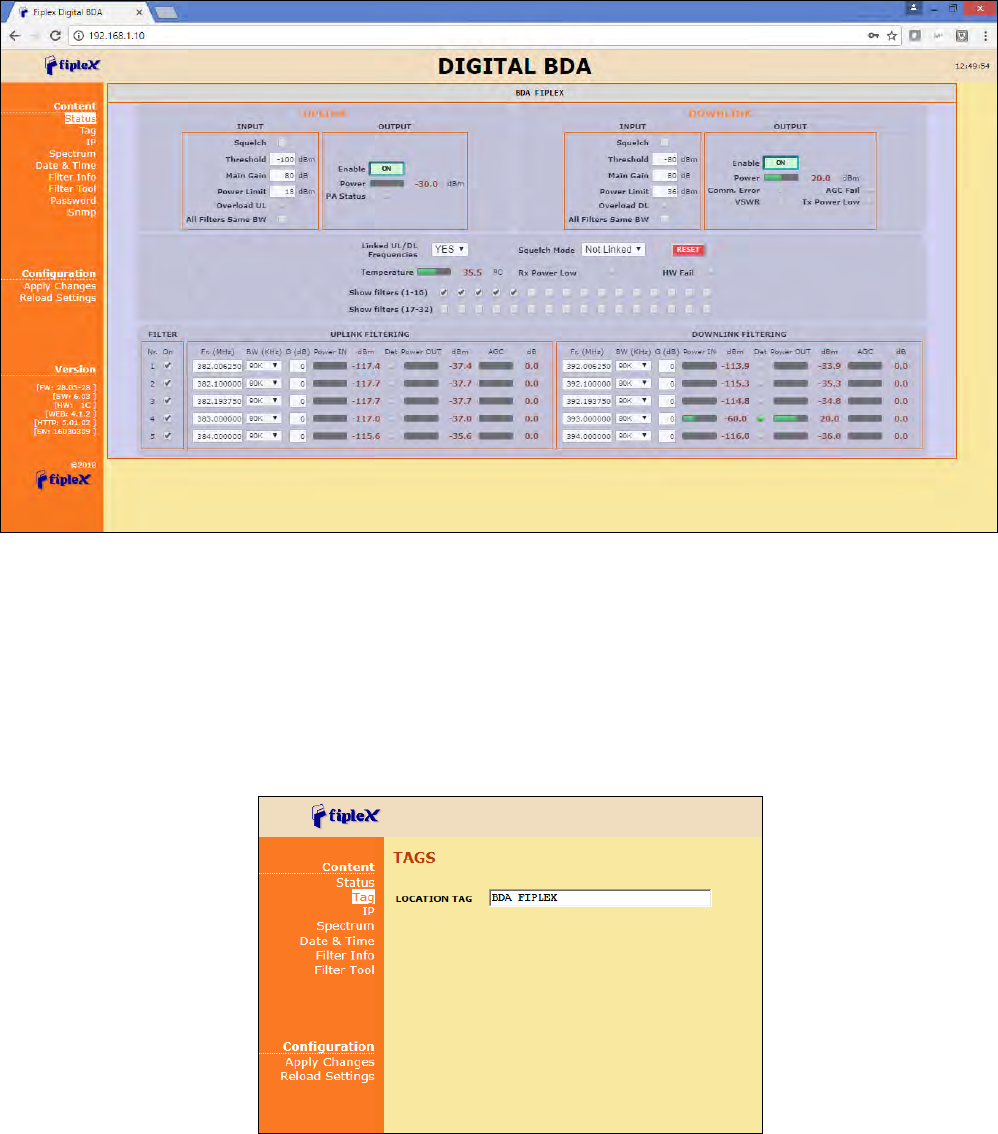Open Tag in the top sidebar
Image resolution: width=998 pixels, height=1134 pixels.
tap(88, 130)
